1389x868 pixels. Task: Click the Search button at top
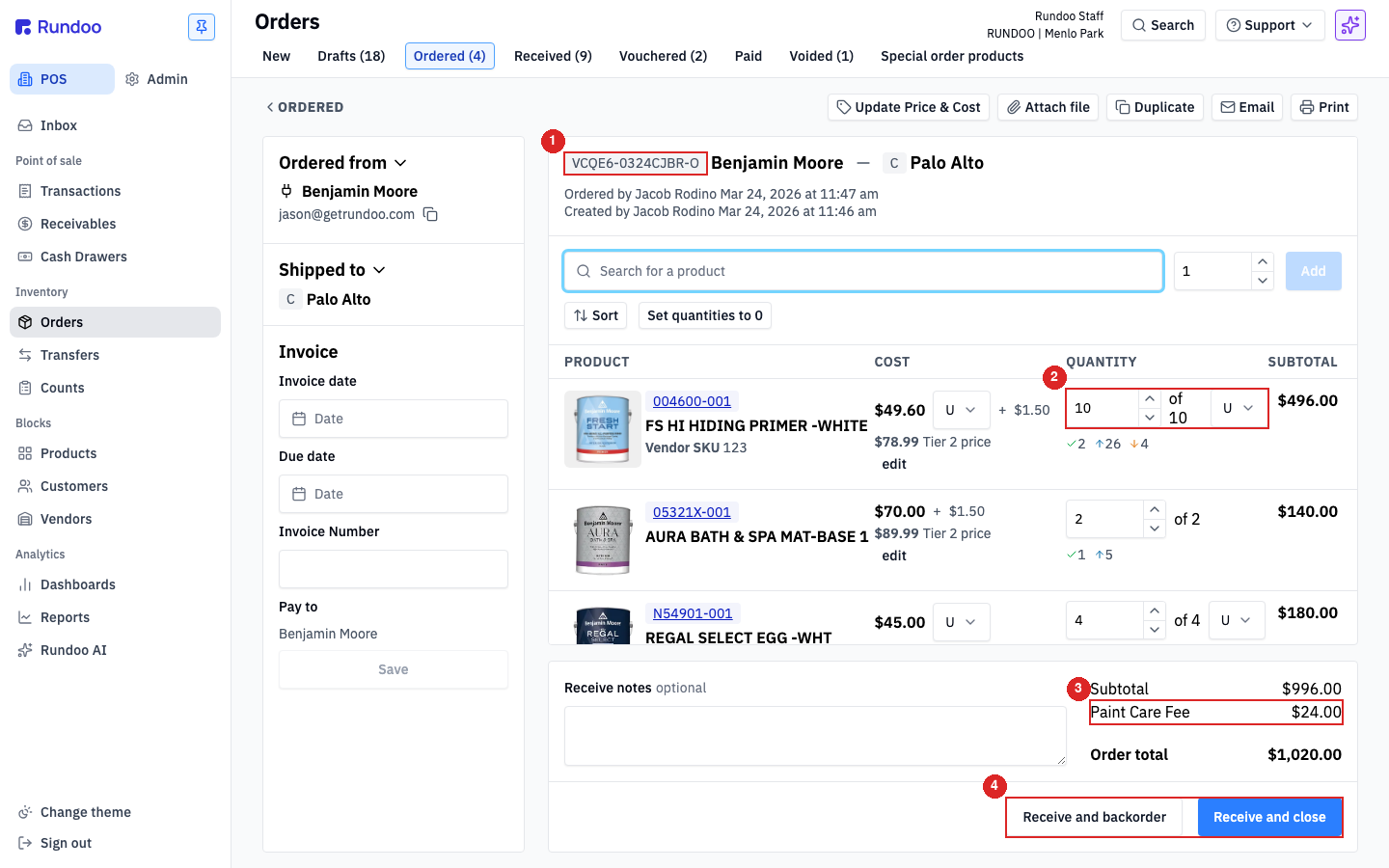1163,25
